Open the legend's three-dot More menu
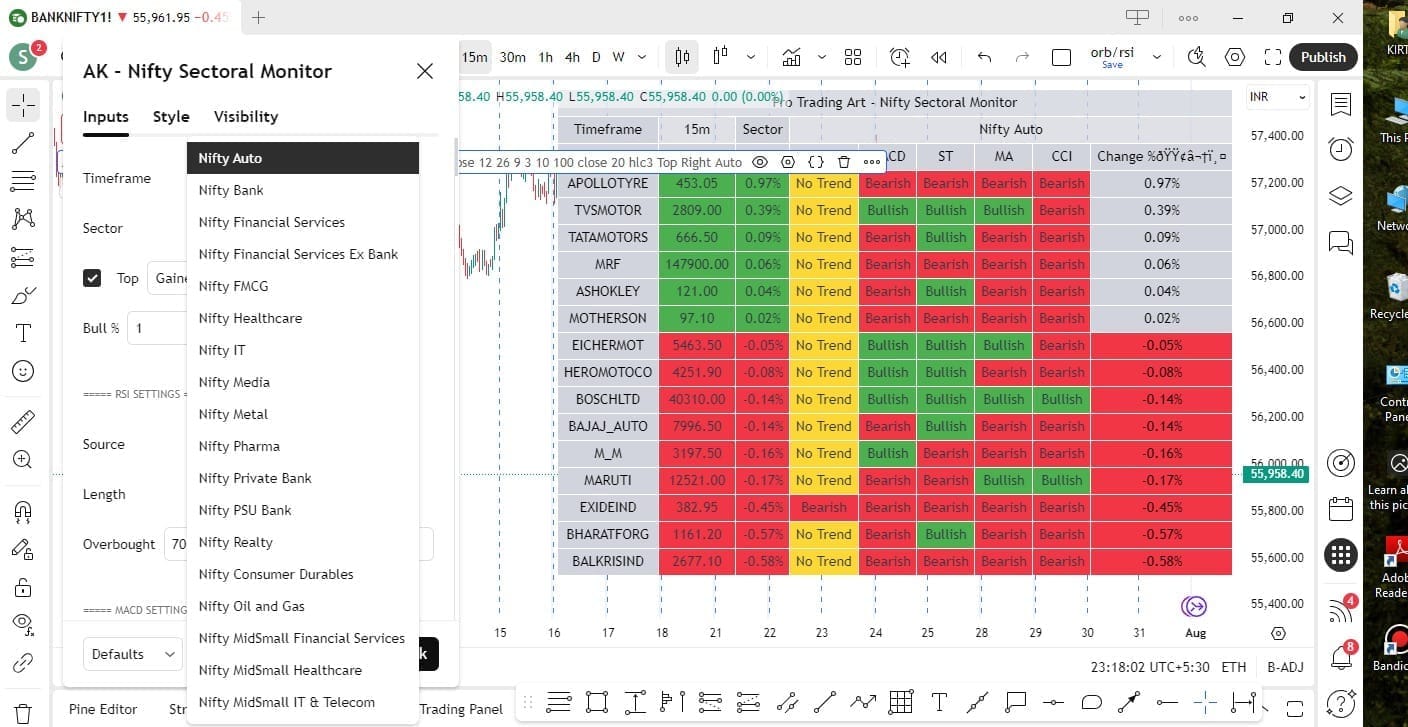Screen dimensions: 1408x727 [x=872, y=162]
